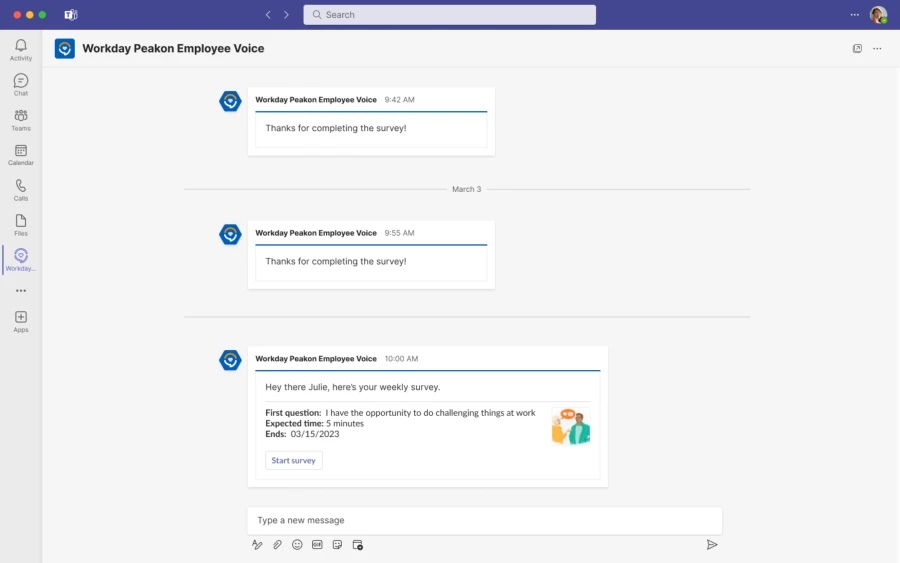
Task: Click the Start survey button
Action: tap(293, 460)
